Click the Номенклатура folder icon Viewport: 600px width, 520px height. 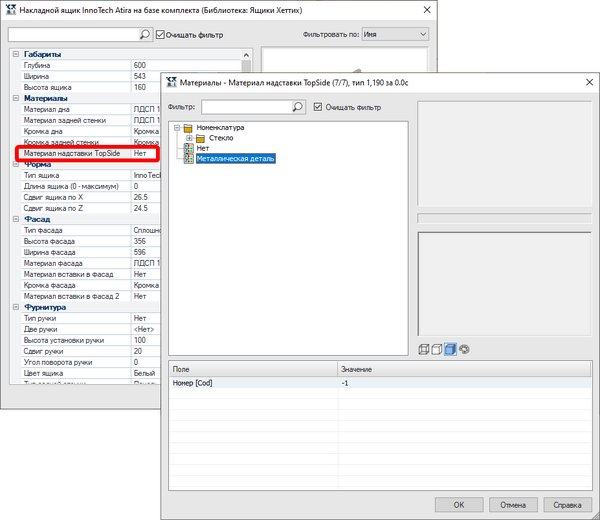(x=188, y=128)
